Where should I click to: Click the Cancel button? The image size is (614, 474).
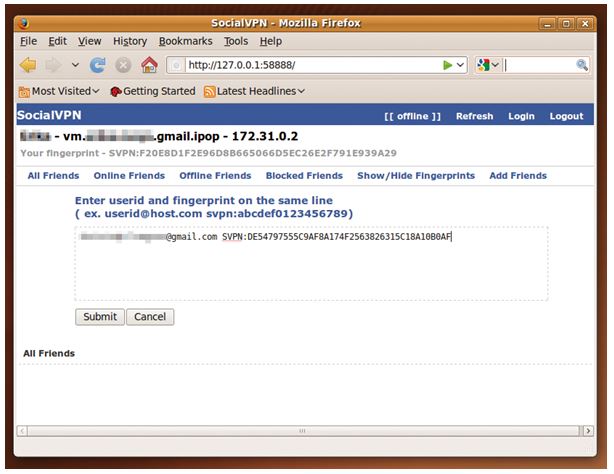(x=150, y=317)
